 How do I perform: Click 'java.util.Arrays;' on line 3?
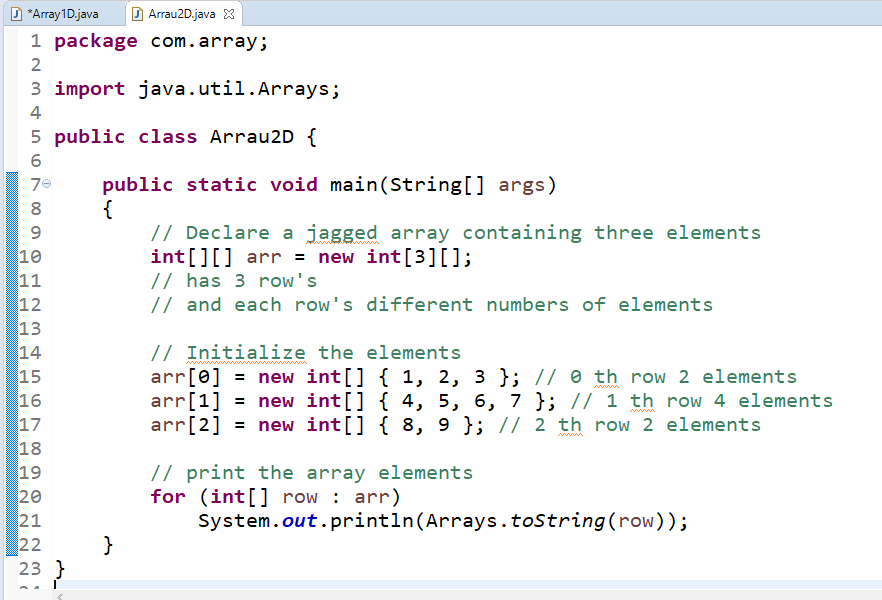click(x=239, y=89)
